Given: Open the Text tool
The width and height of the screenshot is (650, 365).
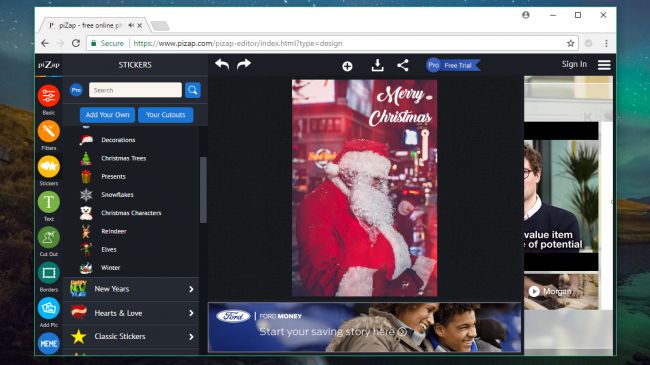Looking at the screenshot, I should click(x=49, y=202).
